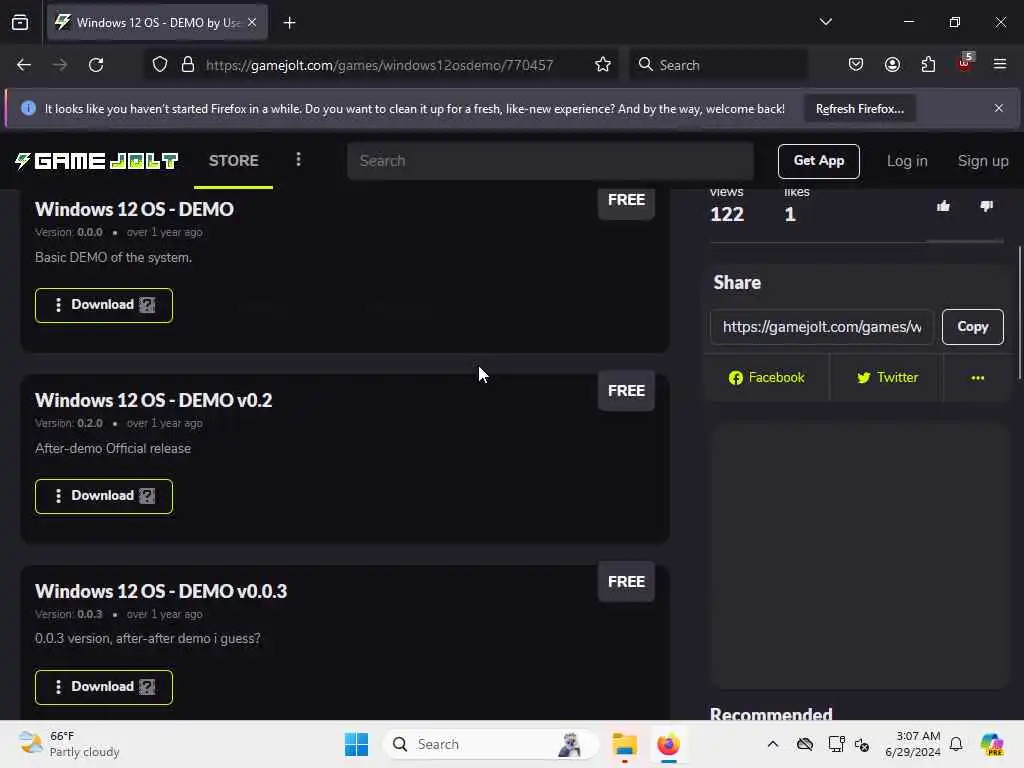The width and height of the screenshot is (1024, 768).
Task: Copy the share URL
Action: tap(972, 327)
